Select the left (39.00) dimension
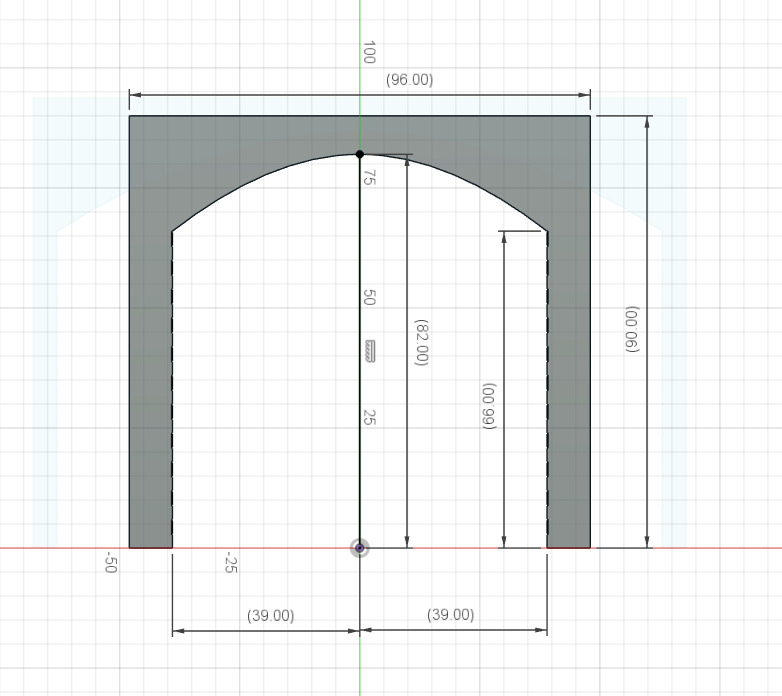782x696 pixels. click(270, 616)
